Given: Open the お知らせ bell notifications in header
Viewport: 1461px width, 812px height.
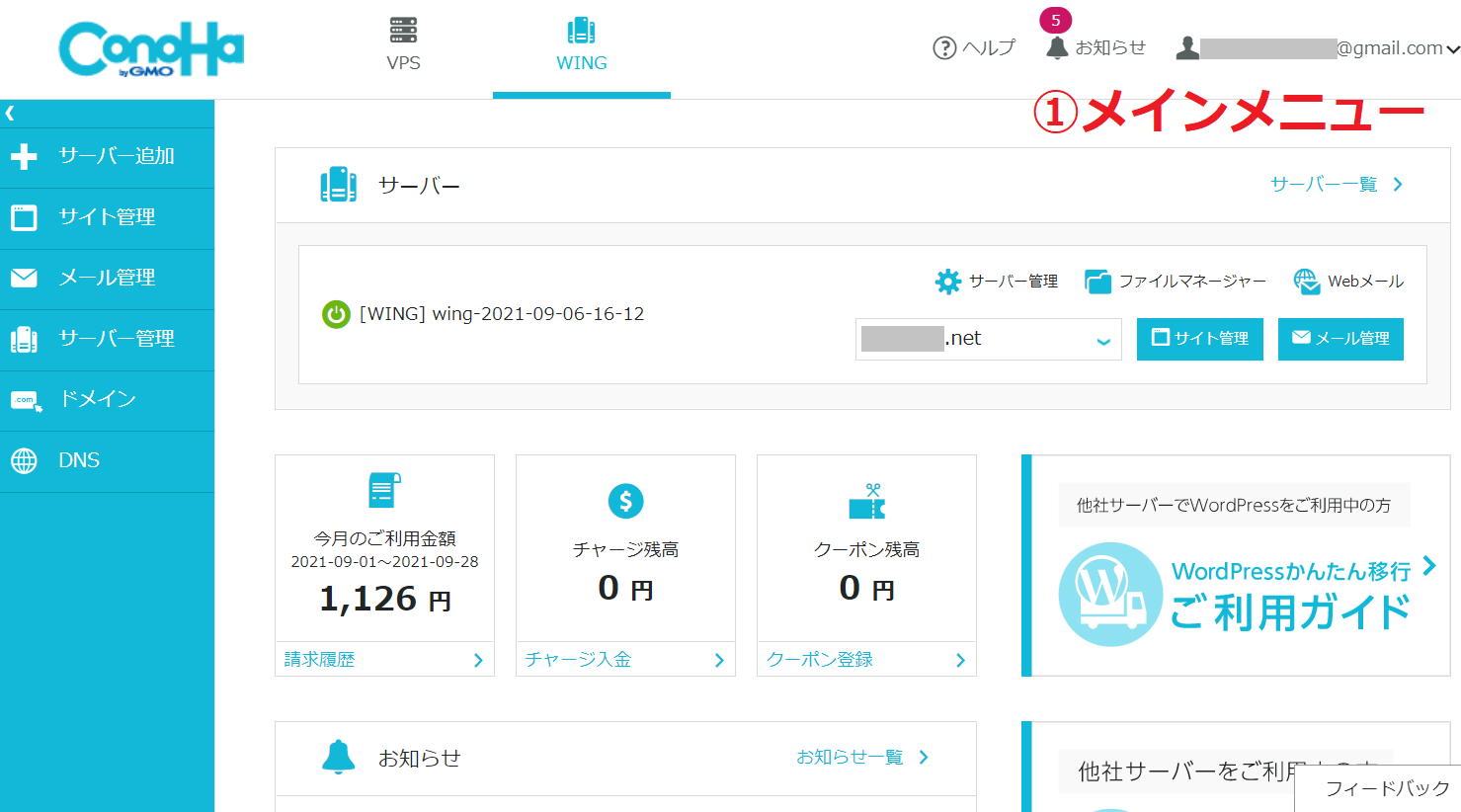Looking at the screenshot, I should (x=1096, y=47).
